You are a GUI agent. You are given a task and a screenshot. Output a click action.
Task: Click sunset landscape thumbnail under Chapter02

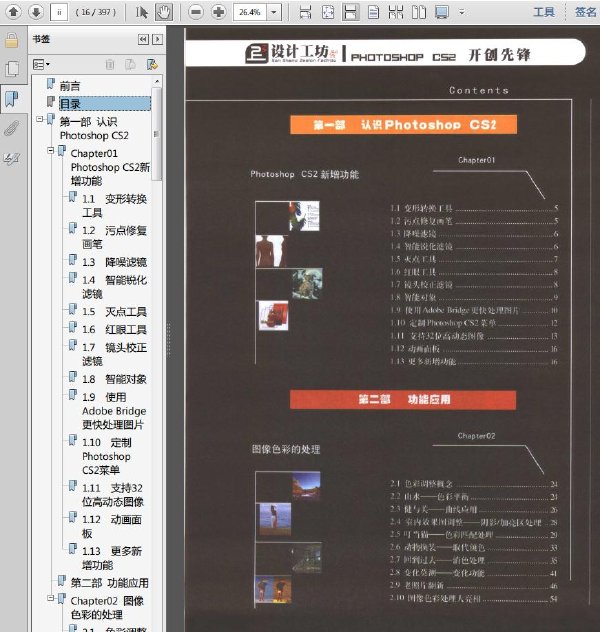[306, 486]
